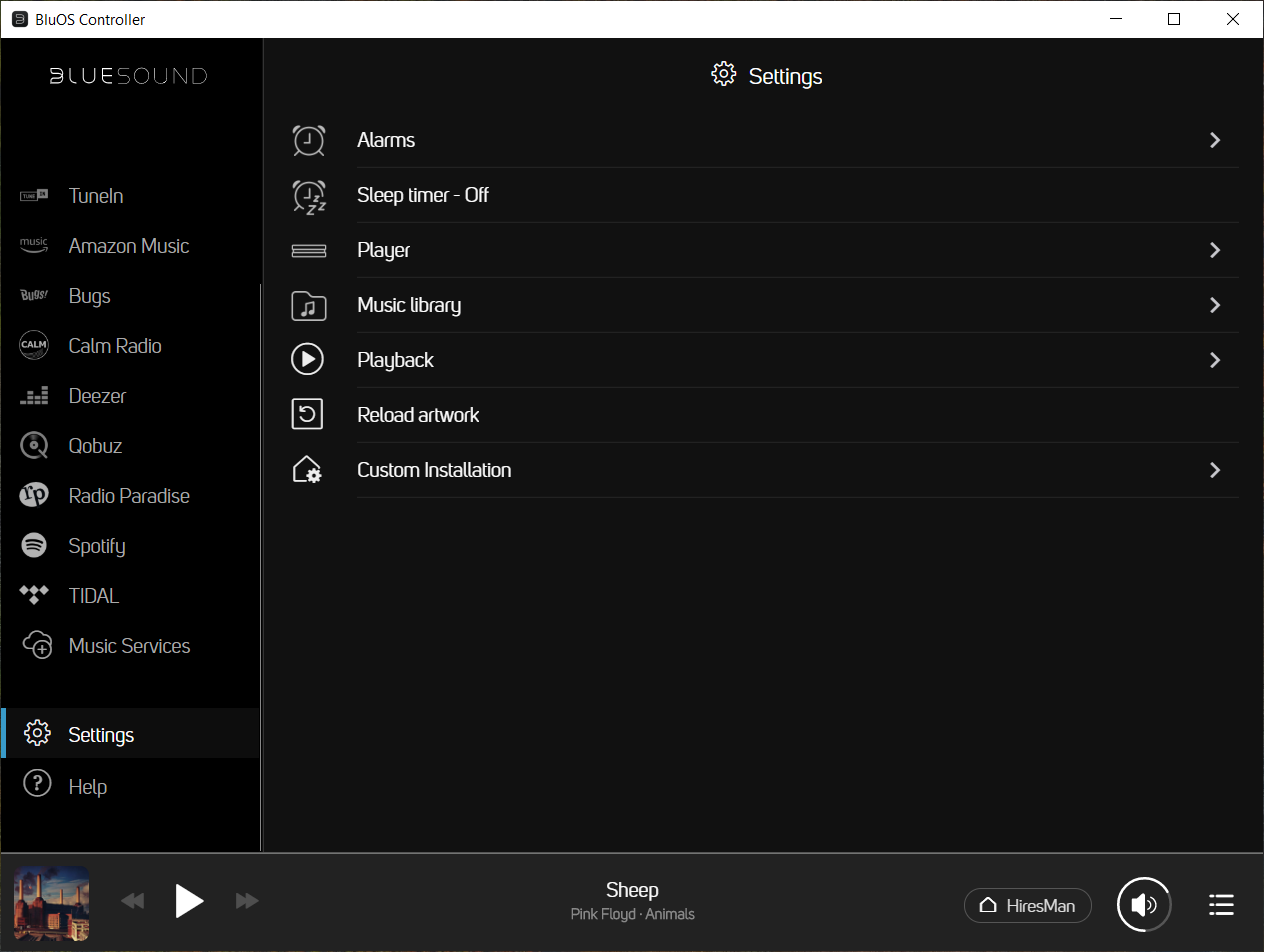Viewport: 1264px width, 952px height.
Task: Select the Qobuz service icon
Action: (x=35, y=446)
